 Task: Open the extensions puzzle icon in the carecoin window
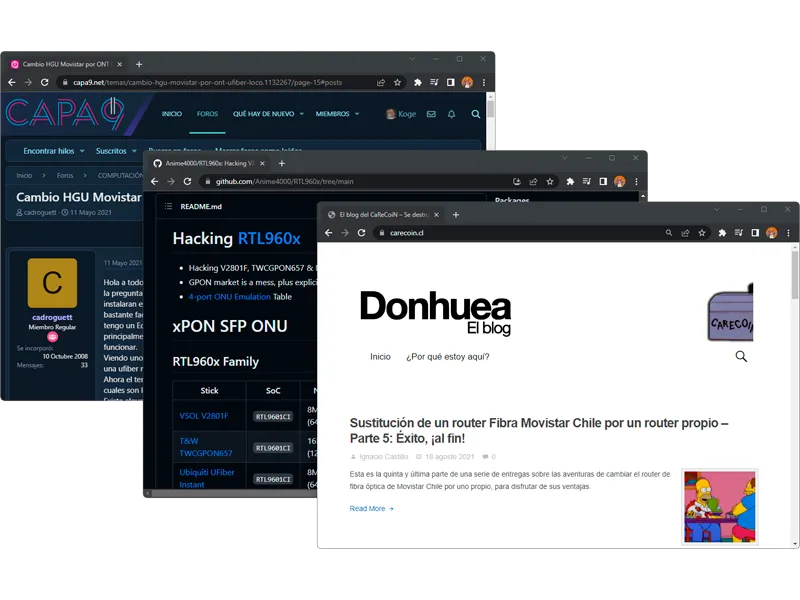click(722, 233)
